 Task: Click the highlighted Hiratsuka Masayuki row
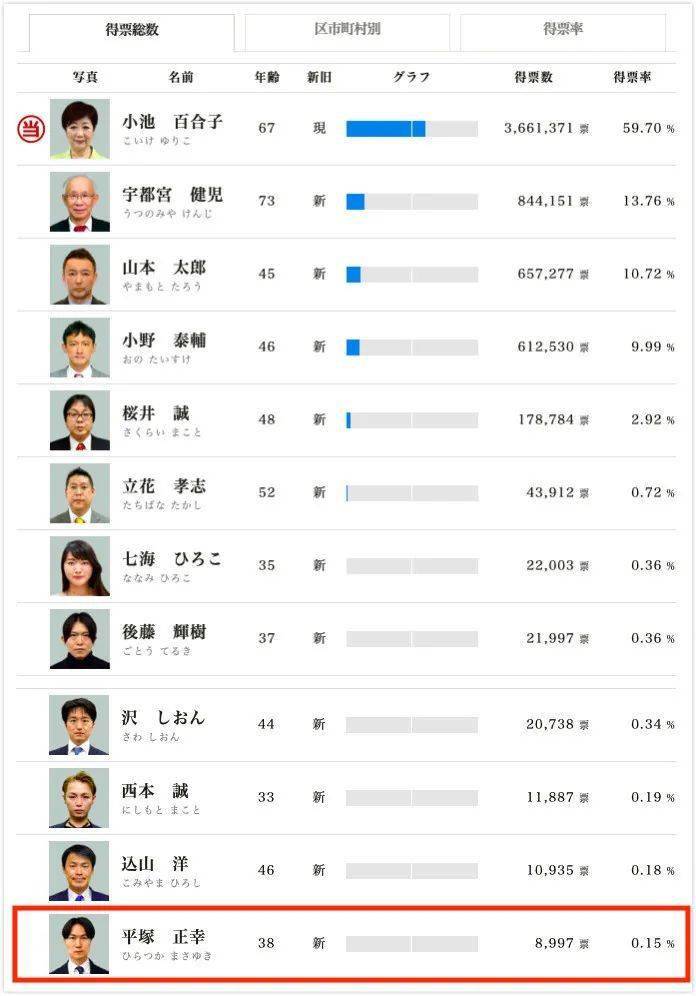pos(348,942)
